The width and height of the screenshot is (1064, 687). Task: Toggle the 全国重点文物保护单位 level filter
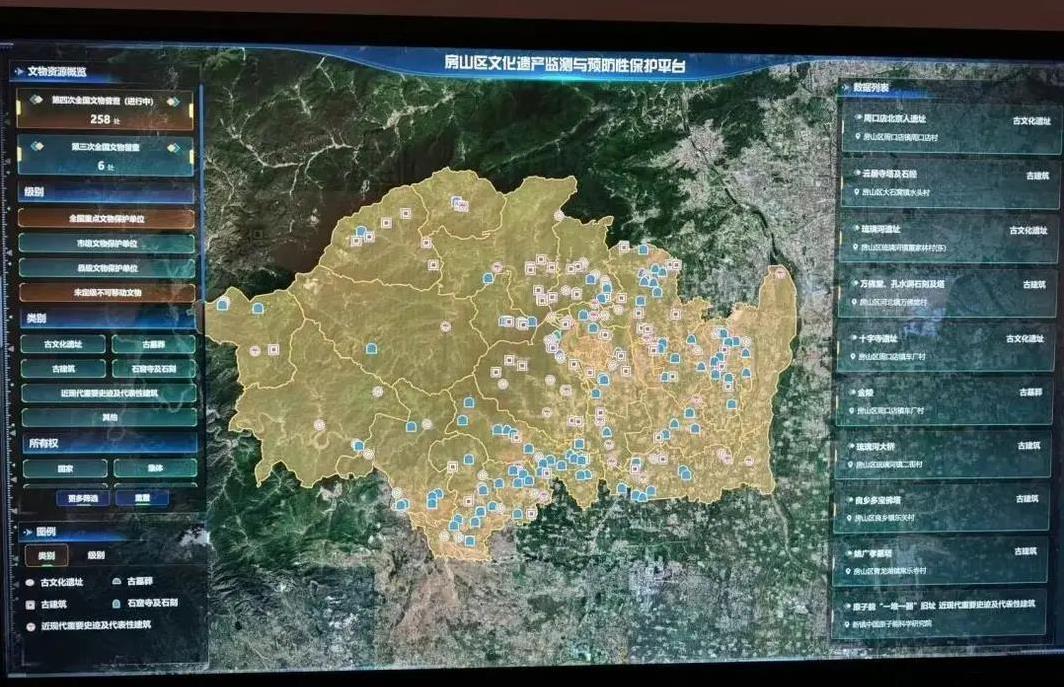pos(108,217)
